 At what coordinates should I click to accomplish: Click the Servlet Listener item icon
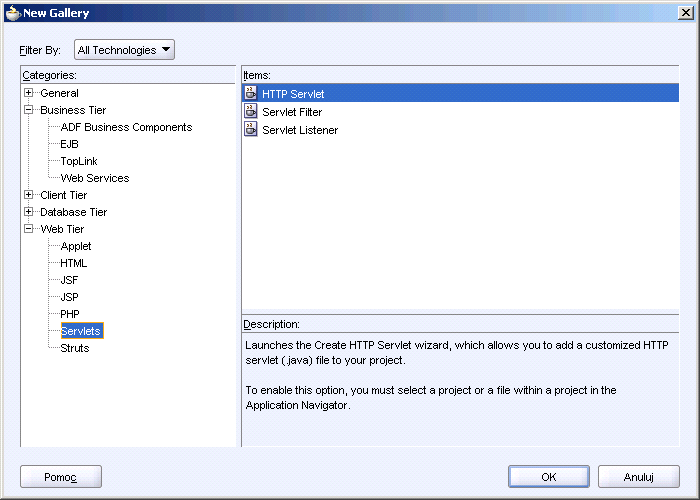(251, 129)
